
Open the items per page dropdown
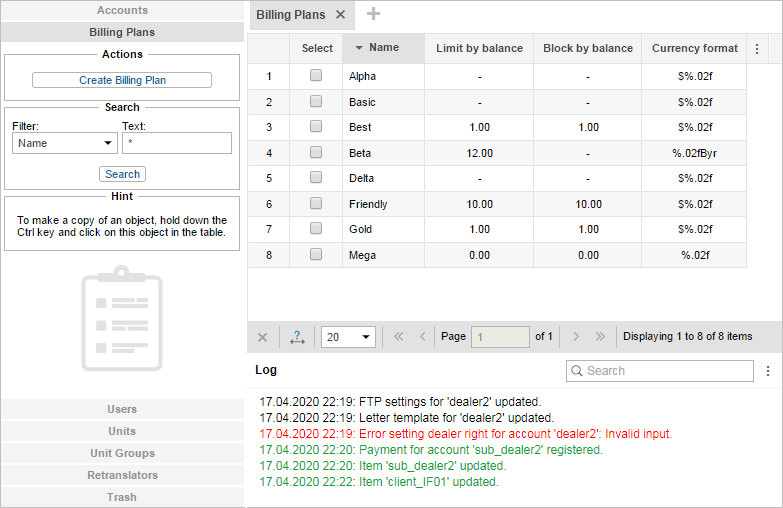[x=348, y=337]
